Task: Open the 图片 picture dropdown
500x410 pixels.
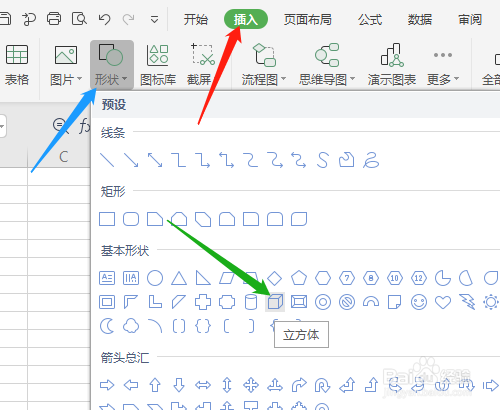Action: (66, 65)
